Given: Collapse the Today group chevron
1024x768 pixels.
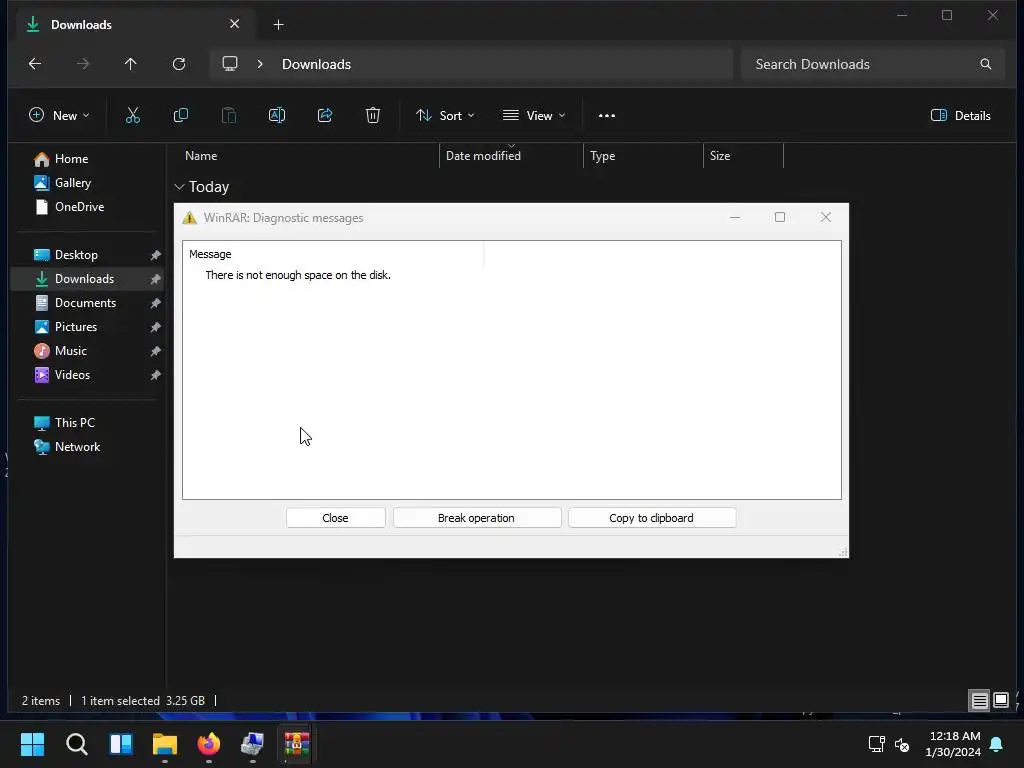Looking at the screenshot, I should coord(180,187).
